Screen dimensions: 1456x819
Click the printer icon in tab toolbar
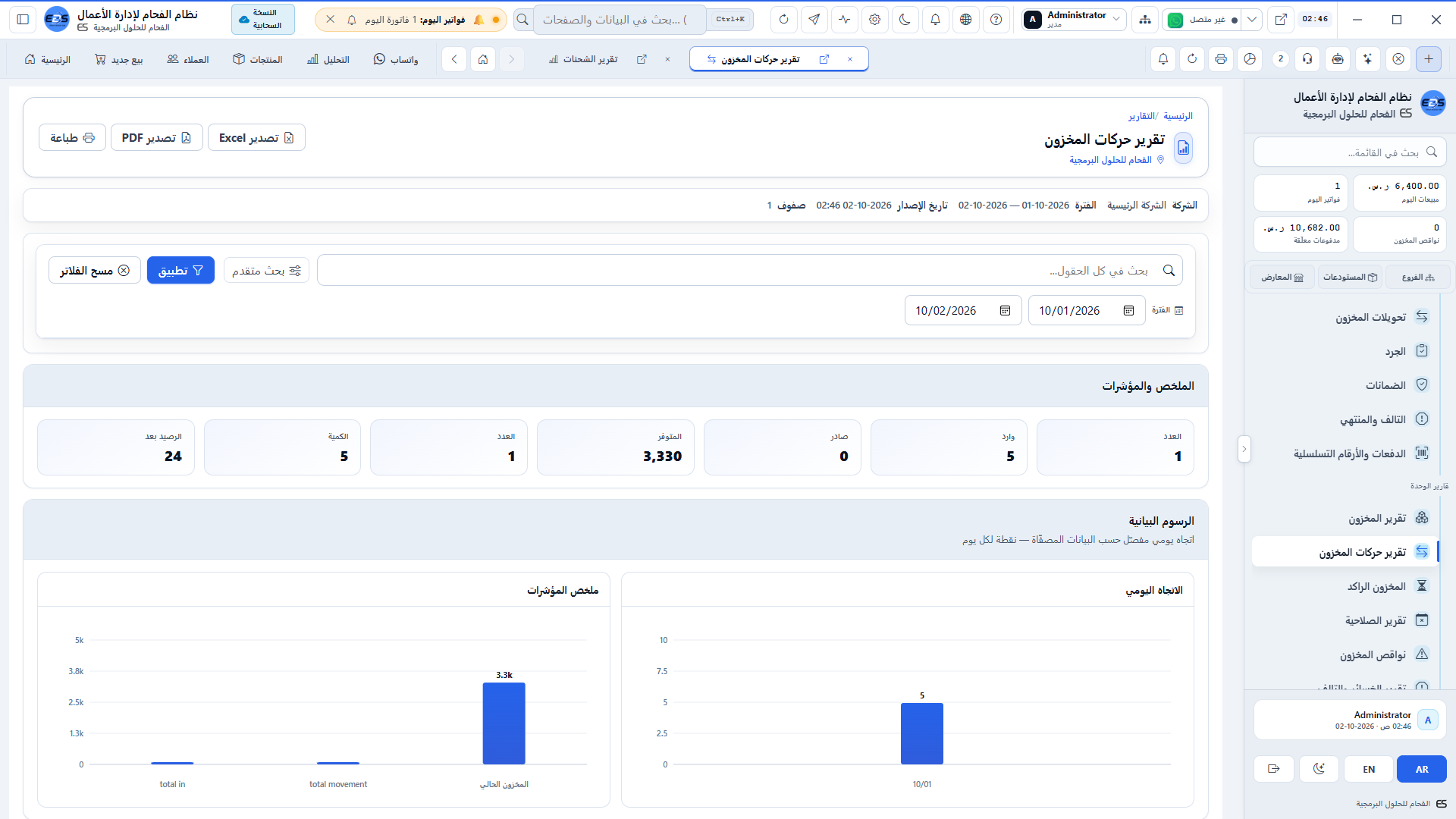coord(1221,59)
